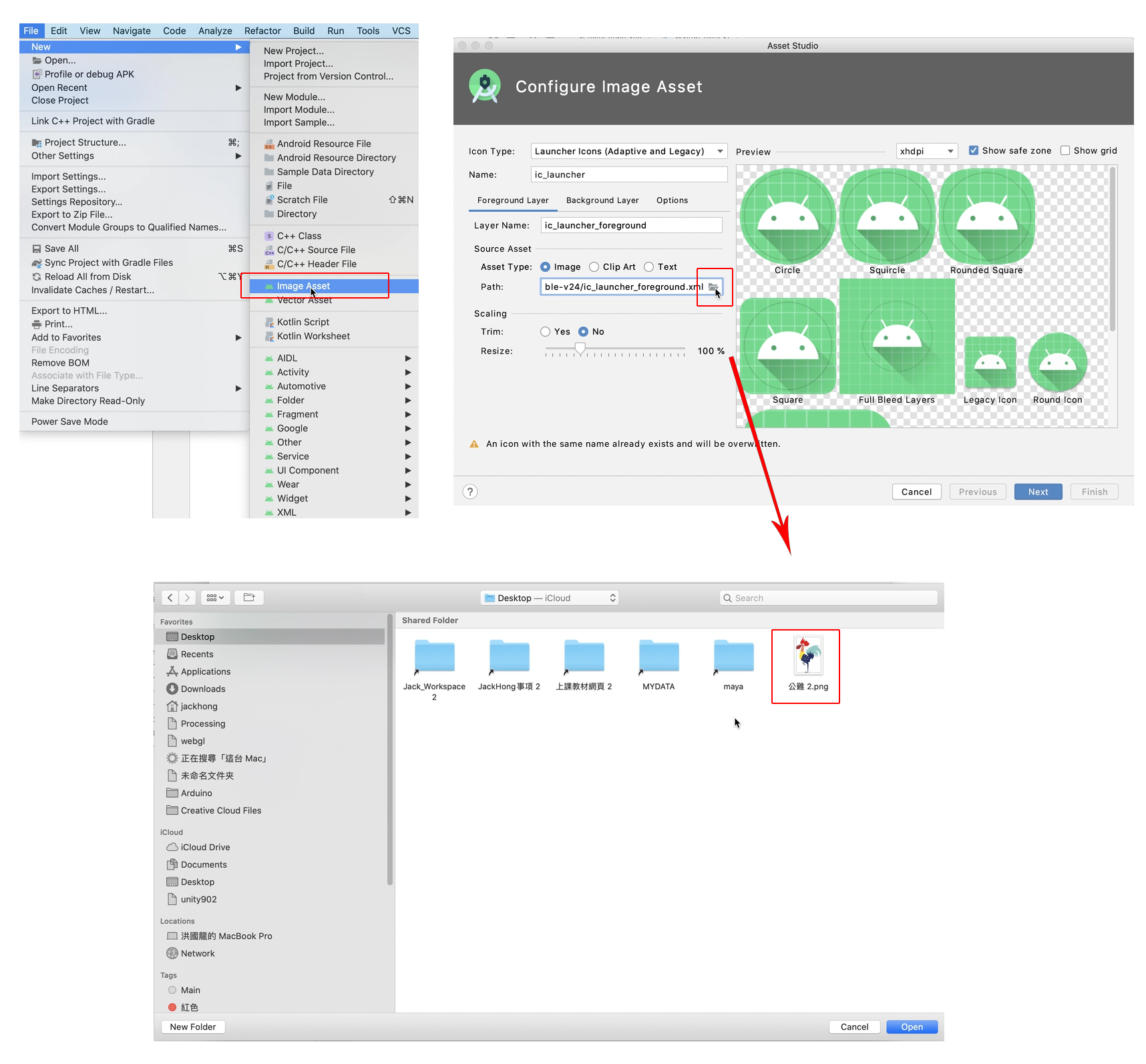This screenshot has width=1146, height=1064.
Task: Open 上課教材網頁 2 folder
Action: (x=584, y=665)
